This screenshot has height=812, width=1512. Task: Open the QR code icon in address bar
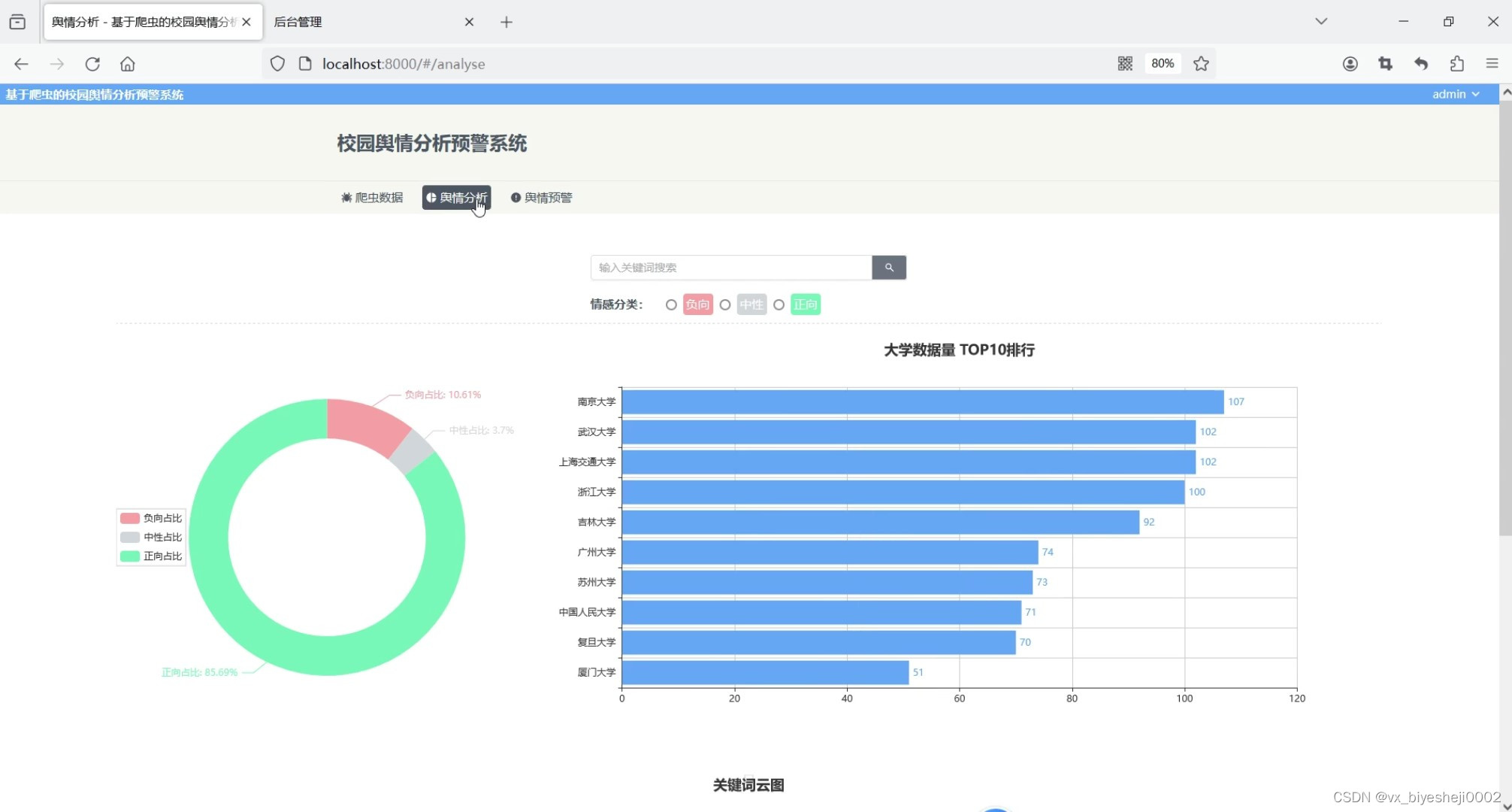[1124, 64]
